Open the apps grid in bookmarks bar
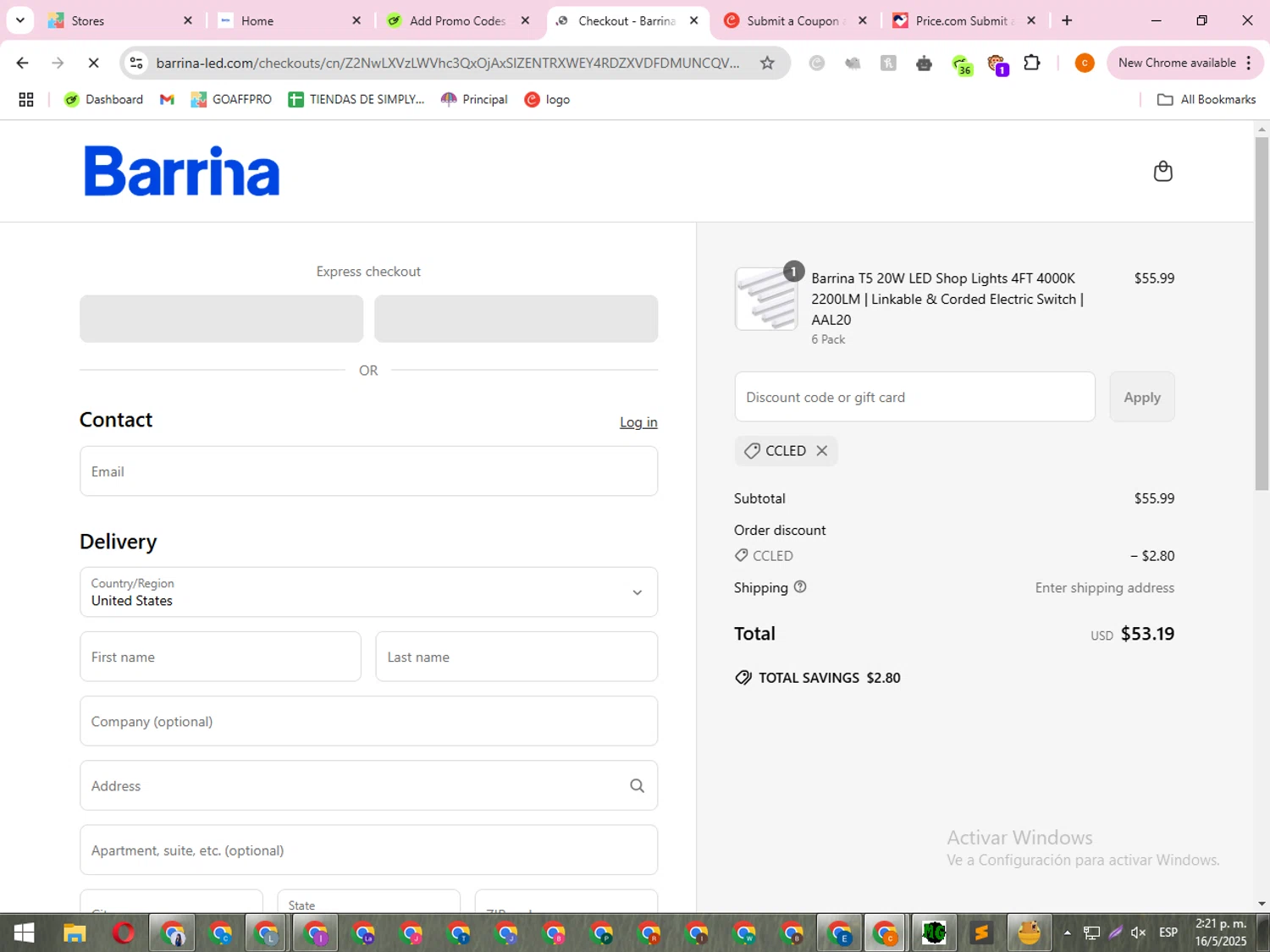This screenshot has width=1270, height=952. click(x=26, y=100)
